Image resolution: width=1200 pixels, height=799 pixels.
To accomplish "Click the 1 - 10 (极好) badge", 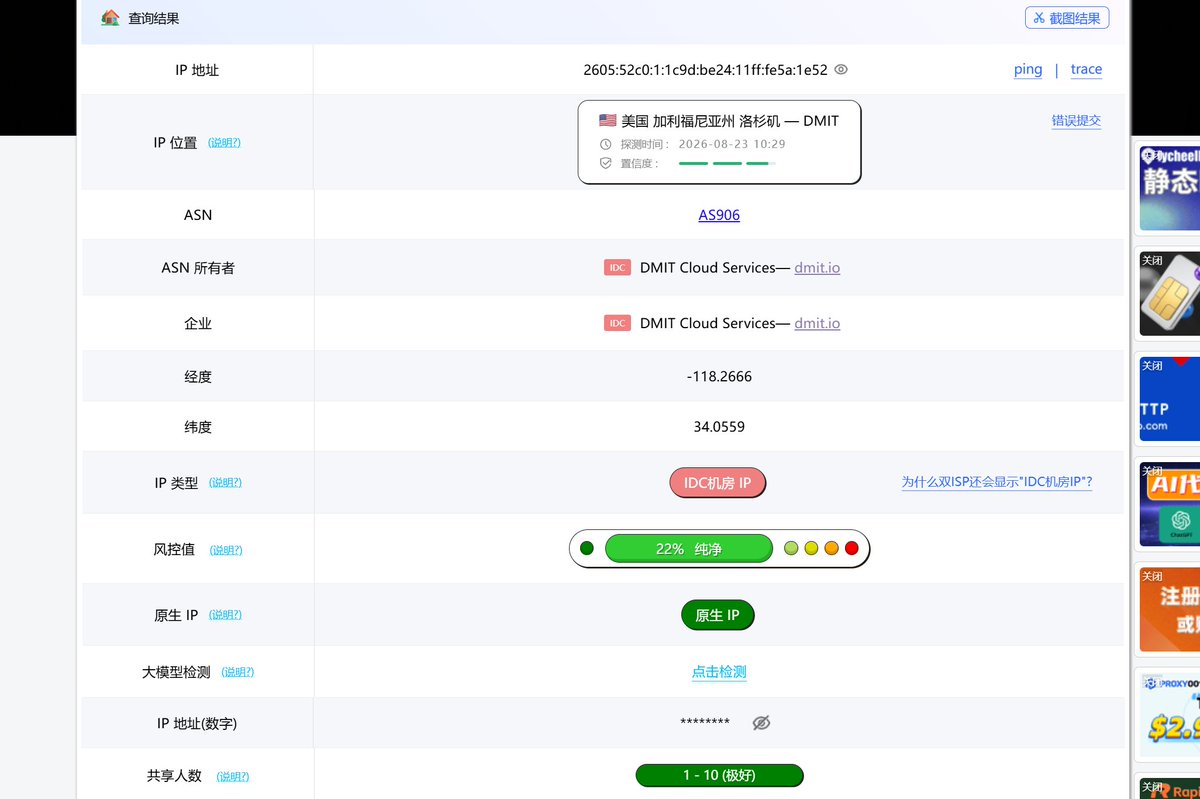I will [x=719, y=776].
